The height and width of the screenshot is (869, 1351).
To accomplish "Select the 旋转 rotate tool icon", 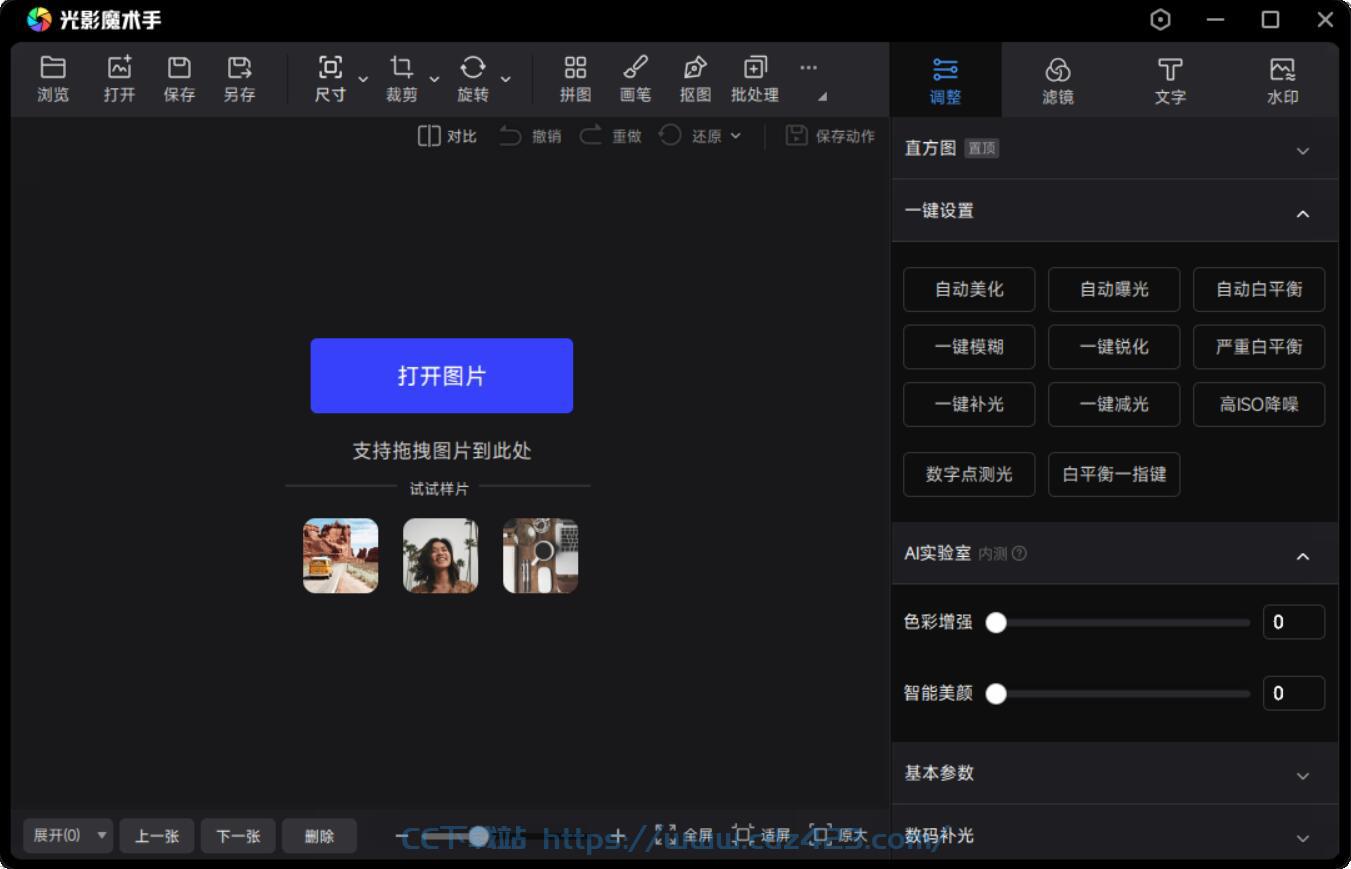I will [472, 67].
